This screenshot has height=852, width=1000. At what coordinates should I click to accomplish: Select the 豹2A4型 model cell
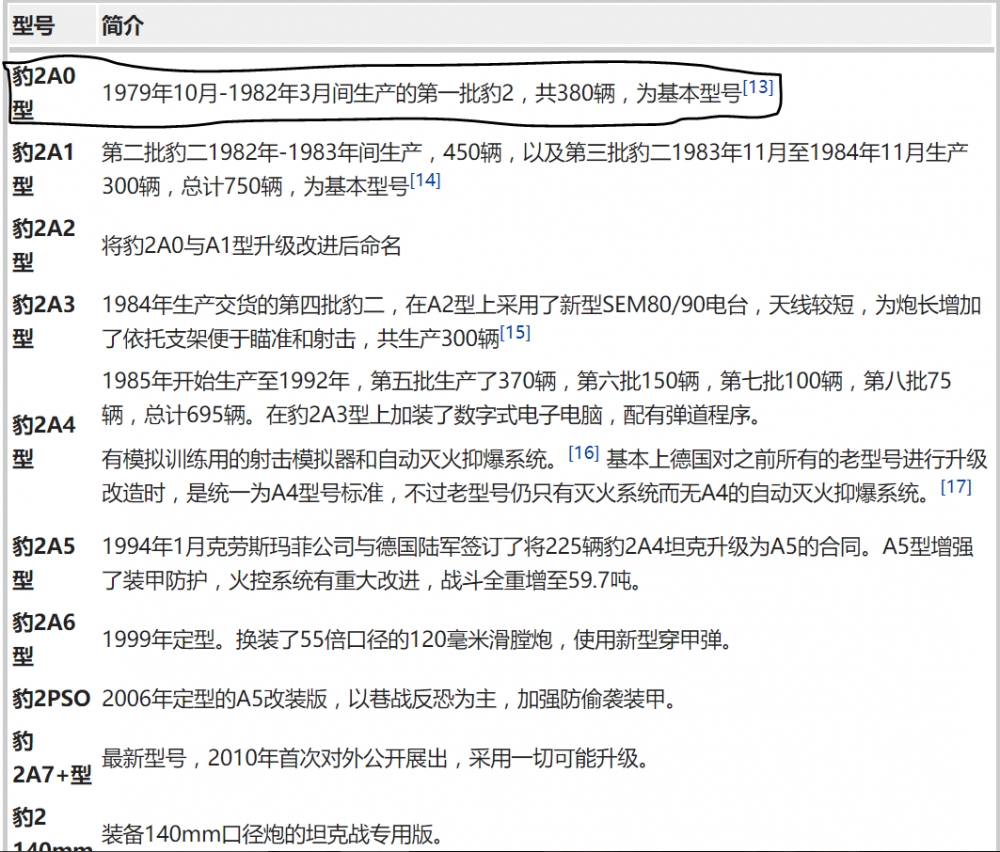[x=44, y=441]
